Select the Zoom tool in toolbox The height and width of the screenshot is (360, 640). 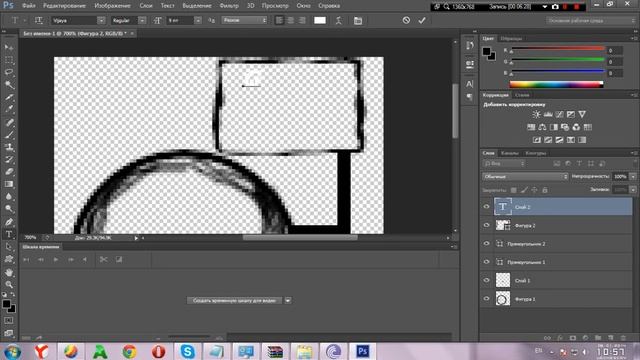pos(9,284)
